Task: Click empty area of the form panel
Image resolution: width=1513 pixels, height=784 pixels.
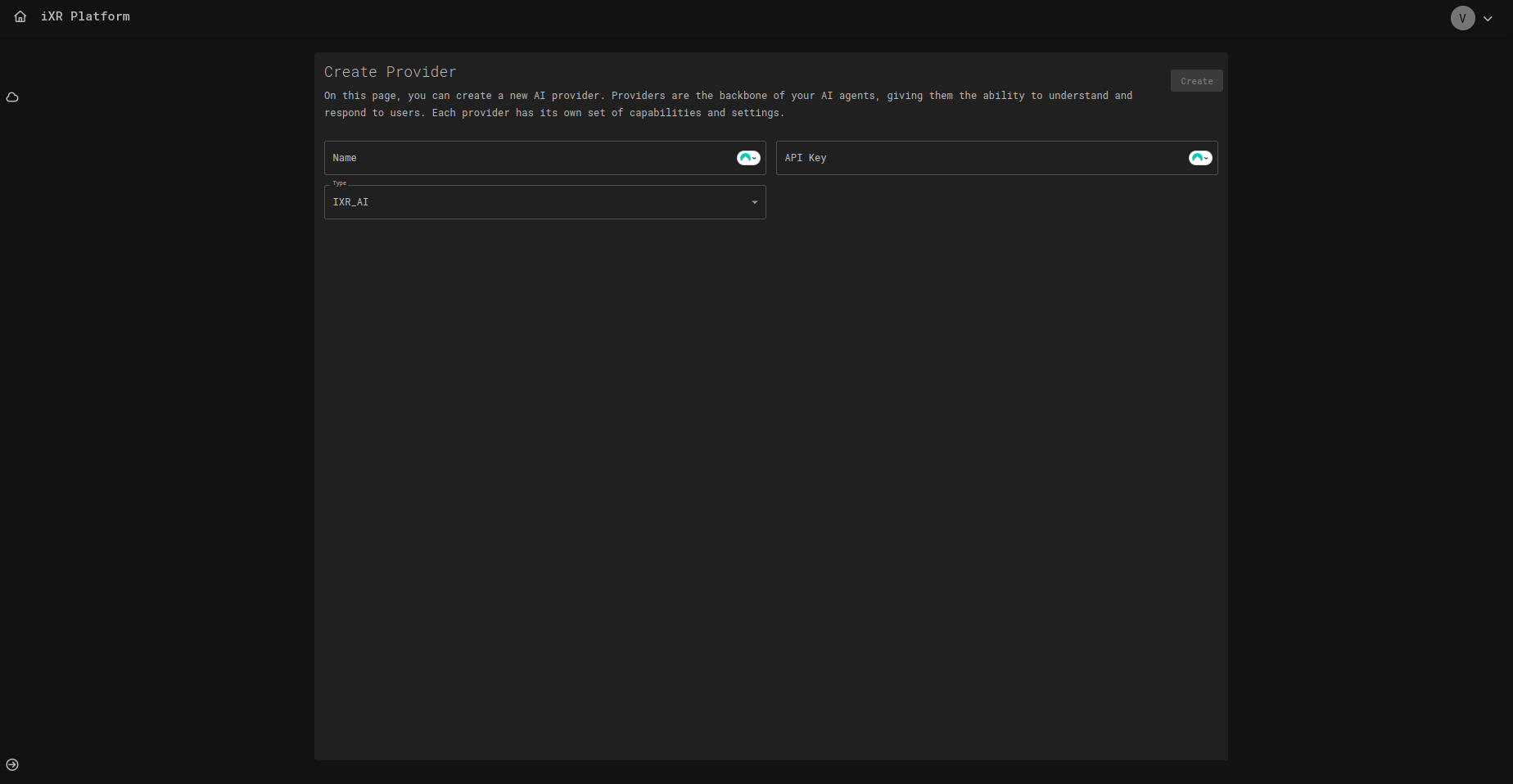Action: pos(770,491)
